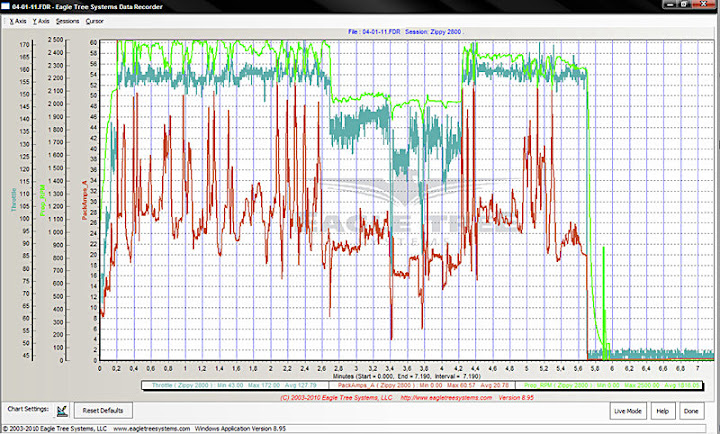Click the Throttle vertical axis label
Viewport: 720px width, 434px height.
click(x=14, y=200)
